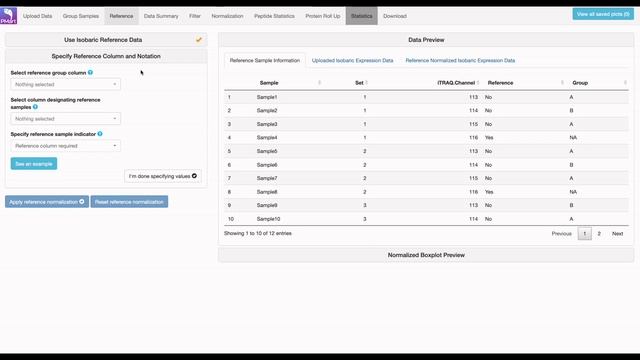This screenshot has height=360, width=640.
Task: Click the PMart logo icon
Action: tap(9, 16)
